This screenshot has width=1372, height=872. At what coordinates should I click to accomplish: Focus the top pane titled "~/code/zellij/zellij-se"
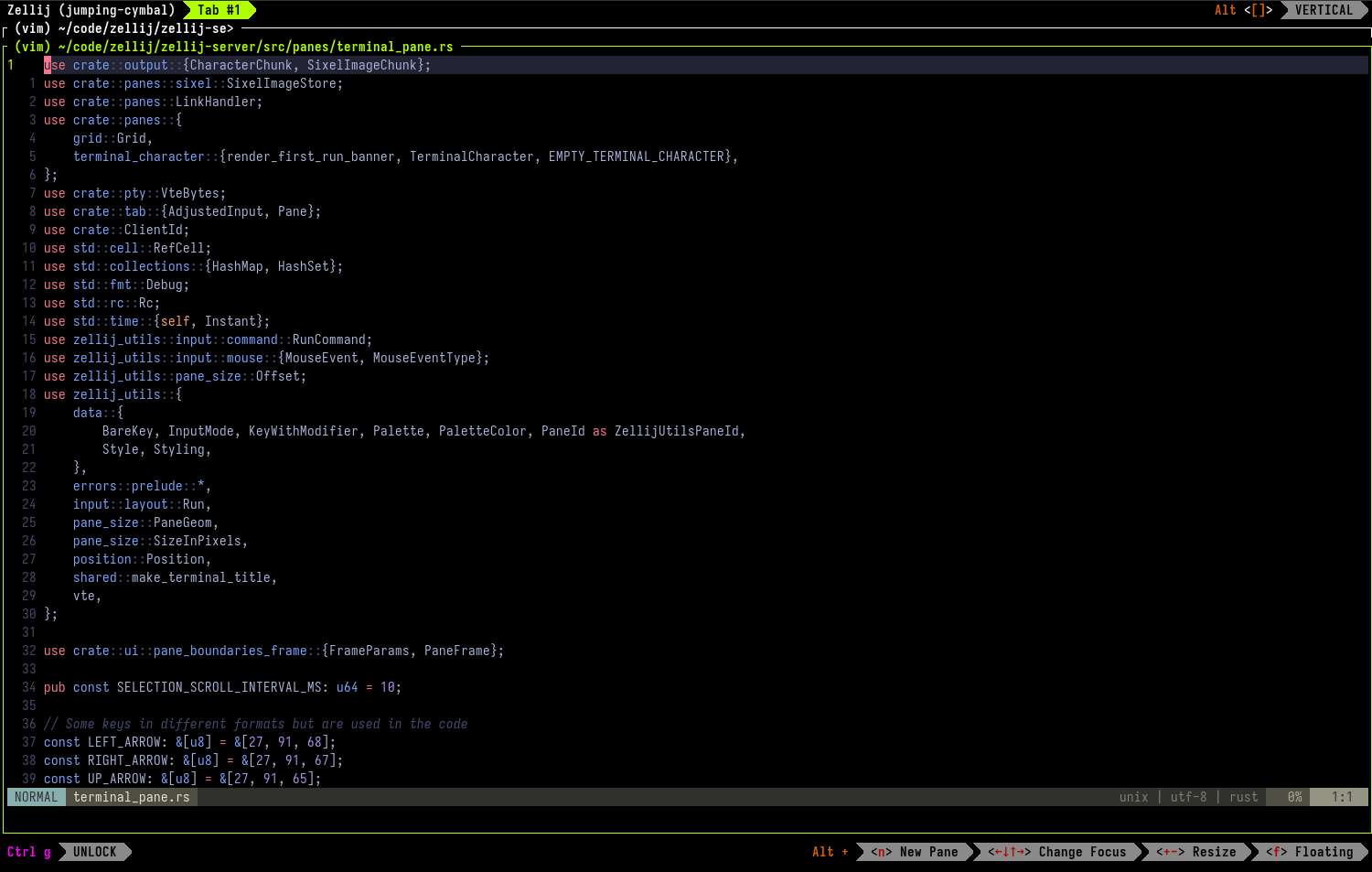[x=124, y=28]
